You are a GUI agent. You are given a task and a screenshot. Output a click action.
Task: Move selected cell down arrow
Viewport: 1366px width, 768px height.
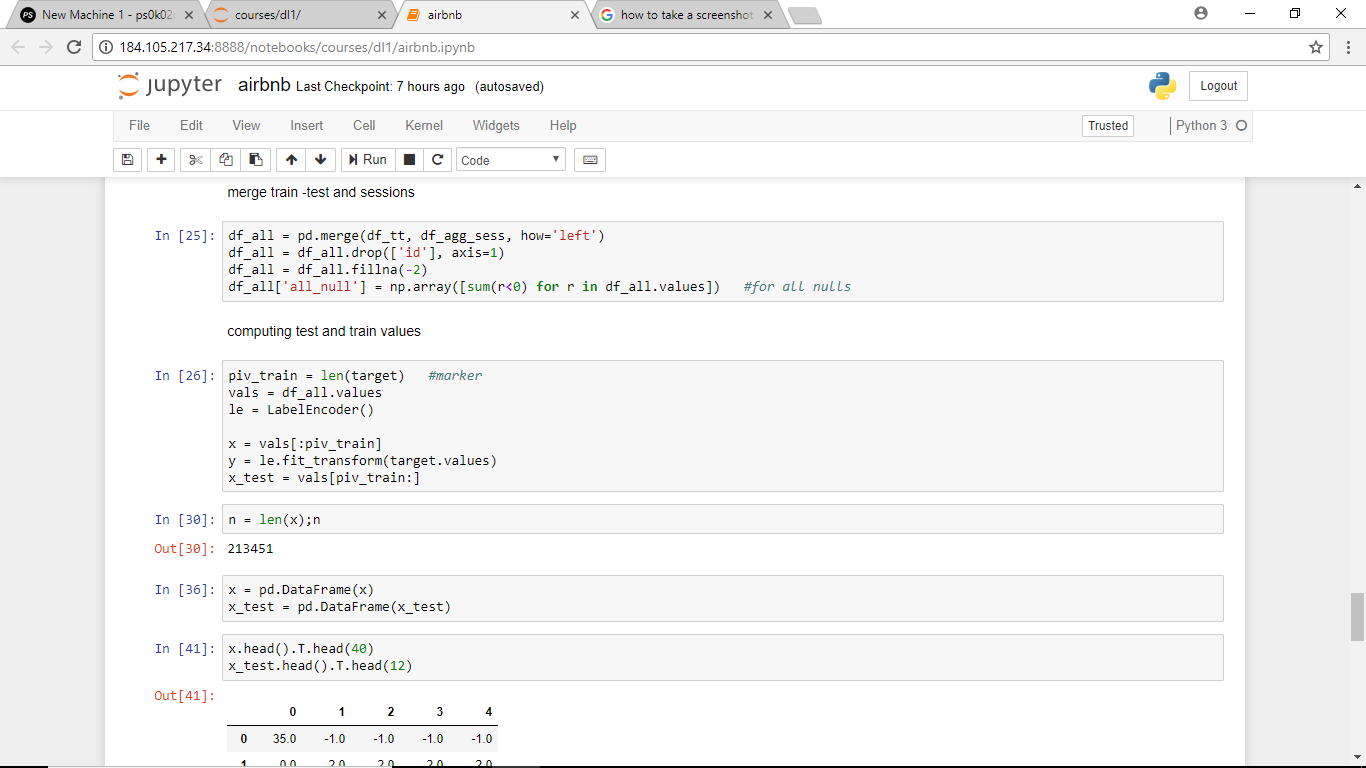[320, 160]
